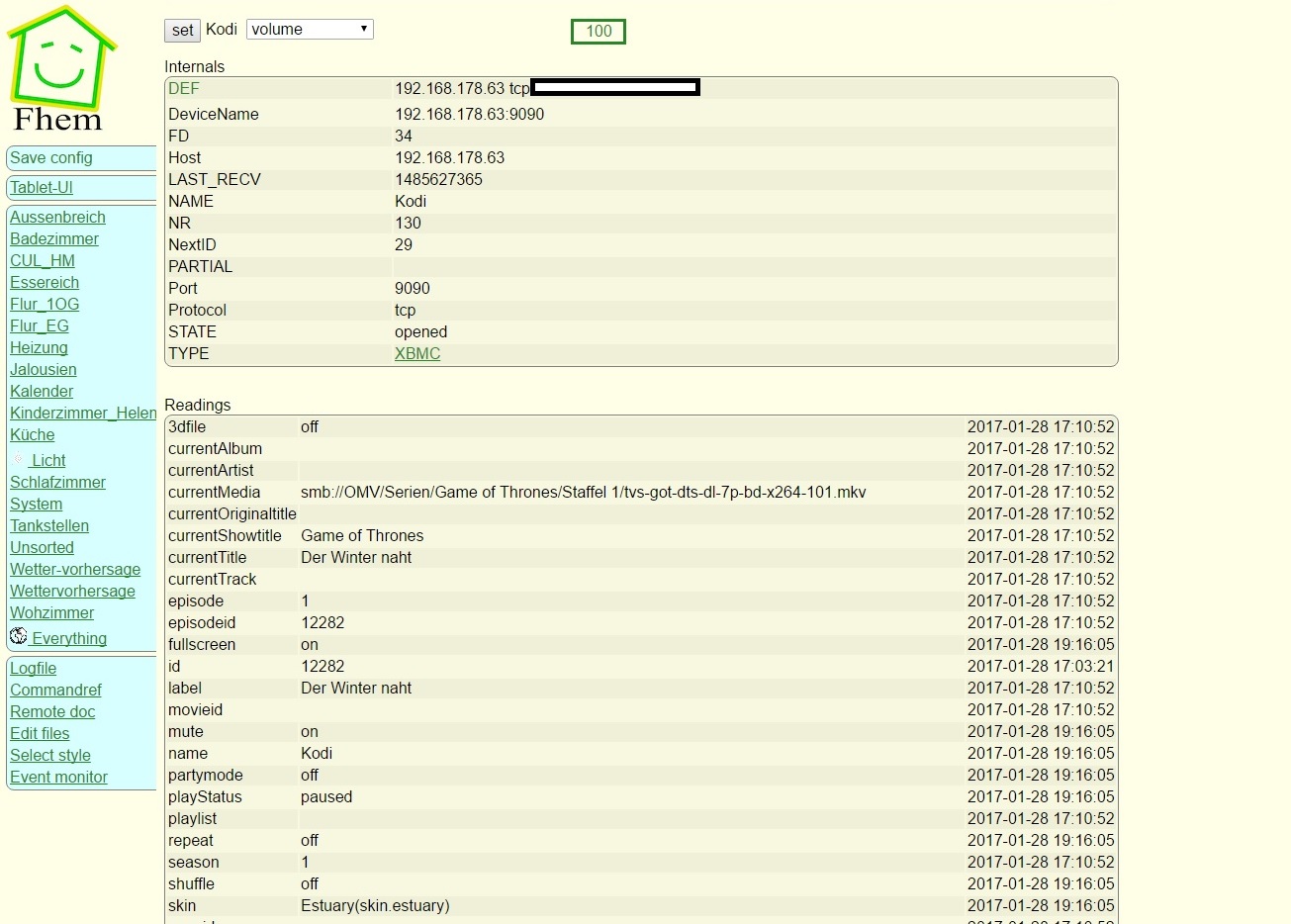Open the Schlafzimmer room
This screenshot has height=924, width=1291.
point(57,483)
